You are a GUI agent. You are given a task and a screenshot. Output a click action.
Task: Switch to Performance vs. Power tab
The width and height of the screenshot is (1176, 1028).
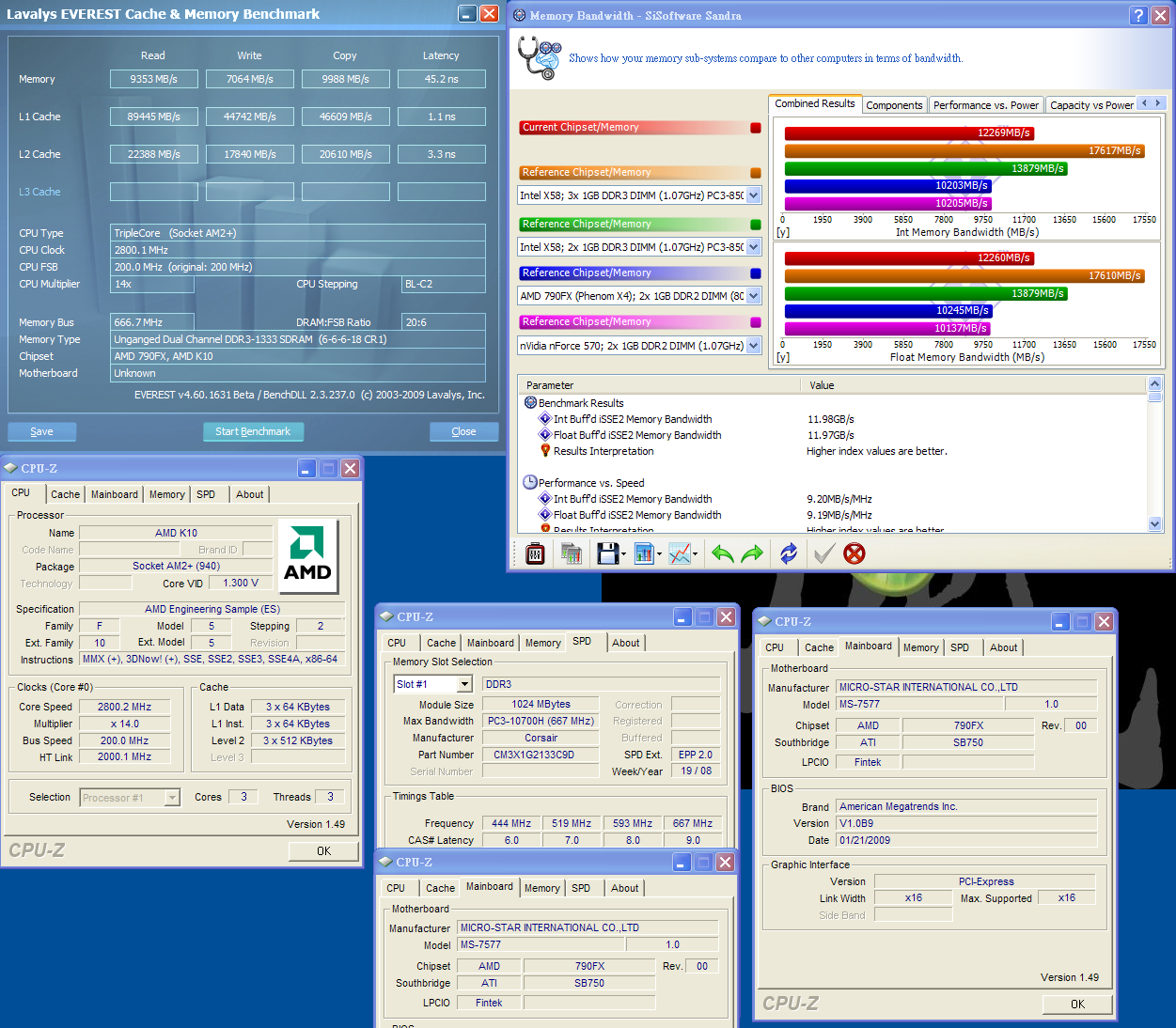click(x=985, y=105)
